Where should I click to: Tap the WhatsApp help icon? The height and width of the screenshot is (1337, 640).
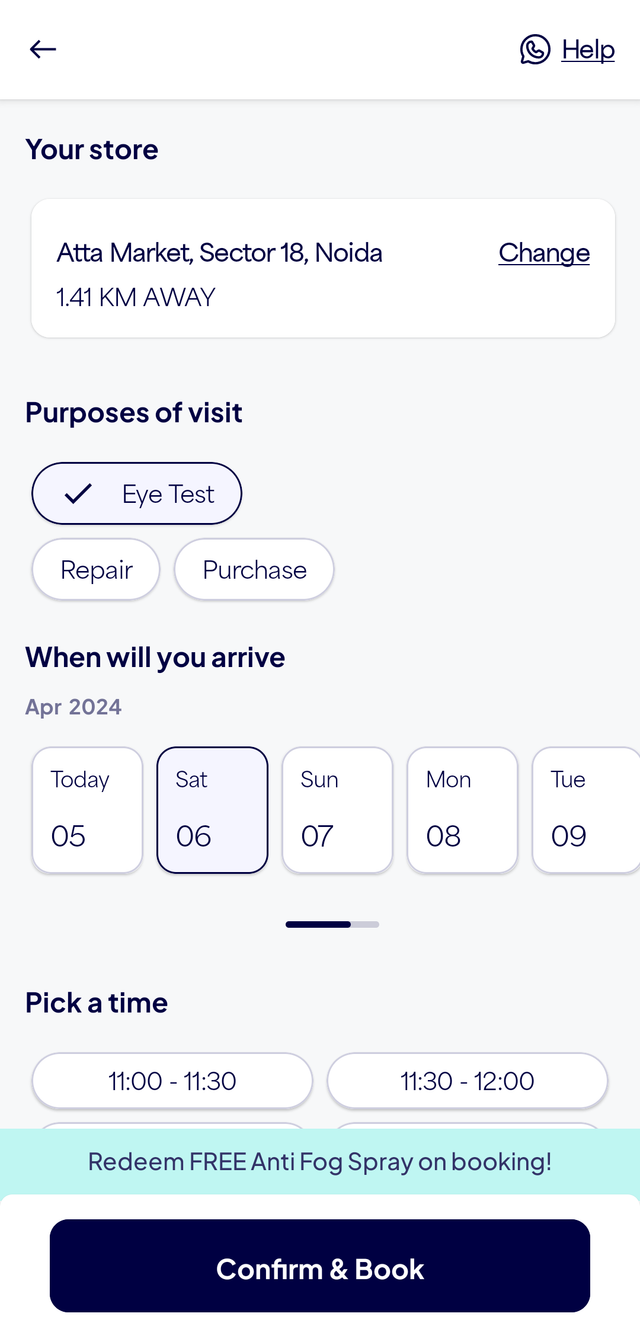click(535, 49)
